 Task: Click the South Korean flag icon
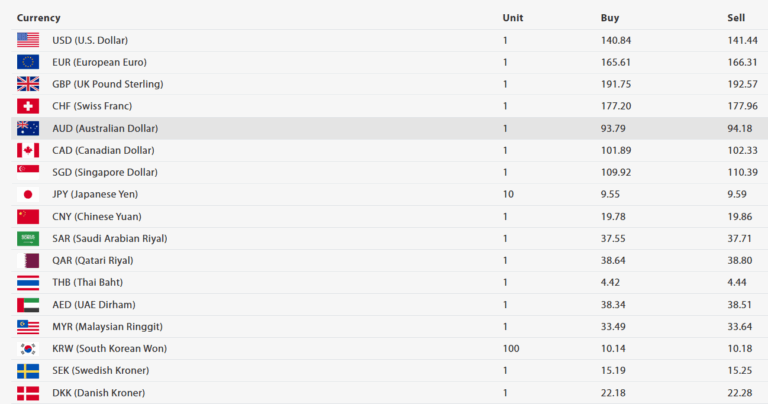(28, 348)
